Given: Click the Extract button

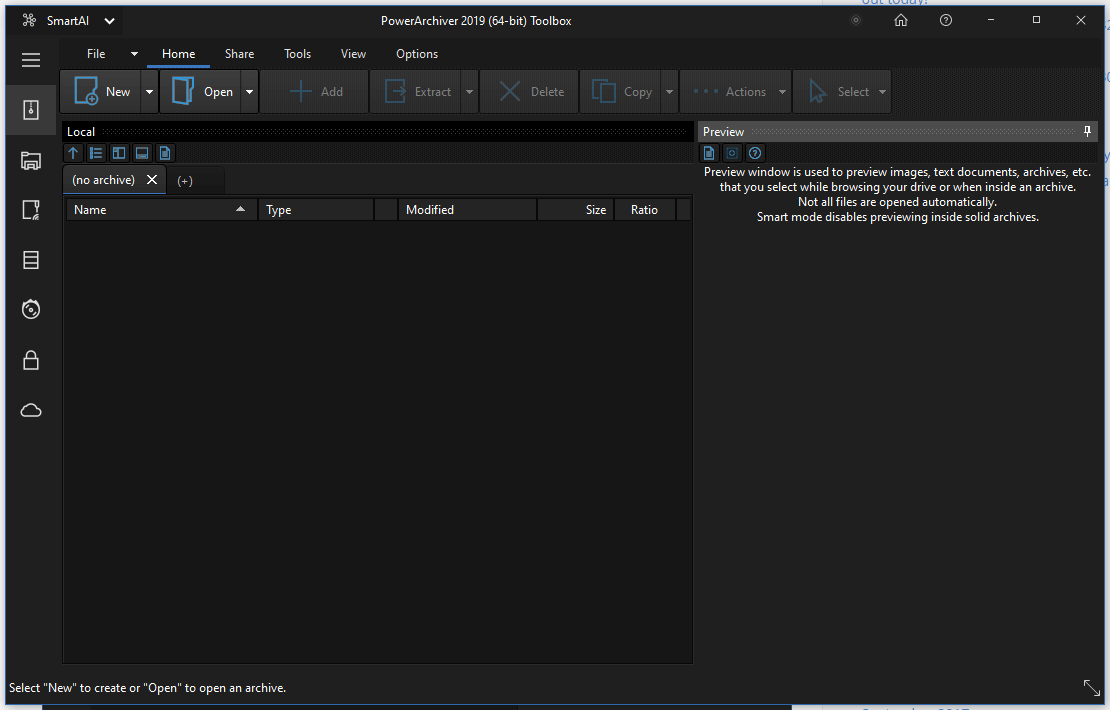Looking at the screenshot, I should pos(416,91).
